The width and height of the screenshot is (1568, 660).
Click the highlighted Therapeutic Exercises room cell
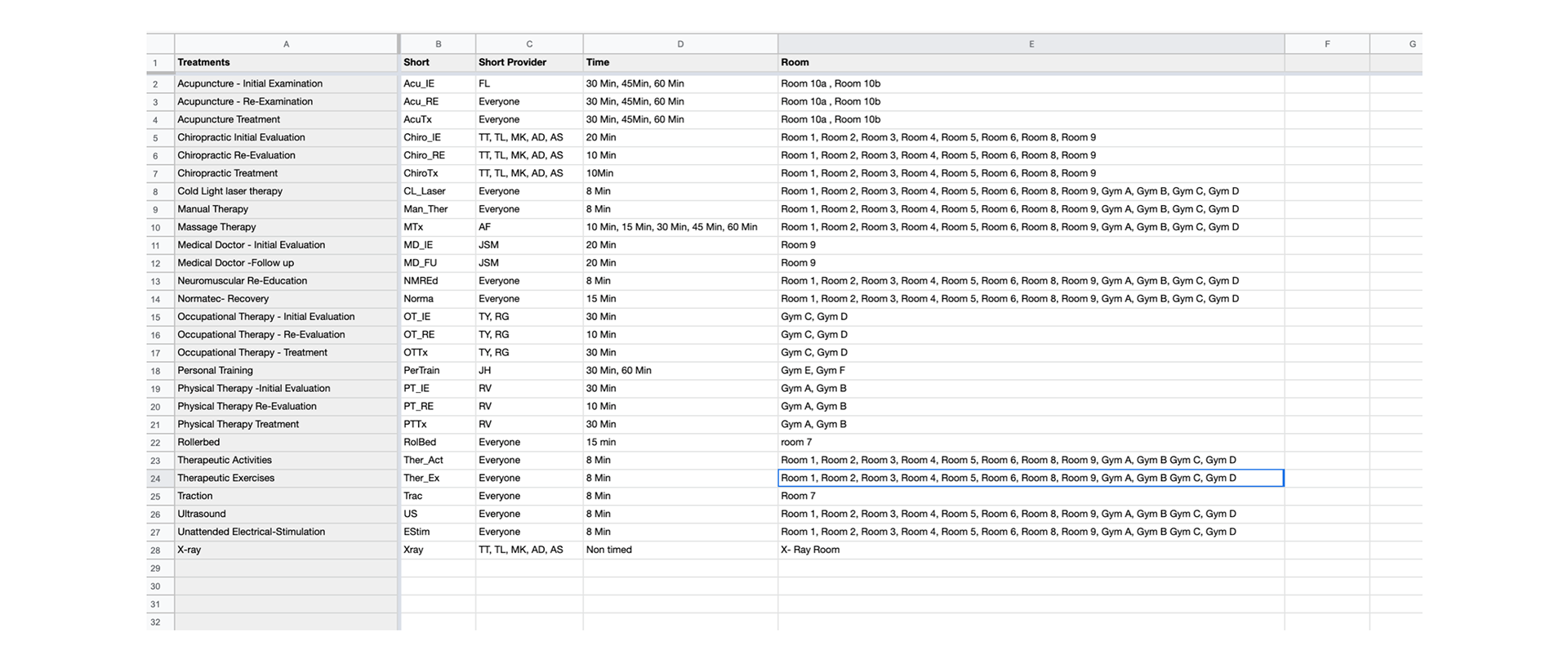click(x=1031, y=479)
